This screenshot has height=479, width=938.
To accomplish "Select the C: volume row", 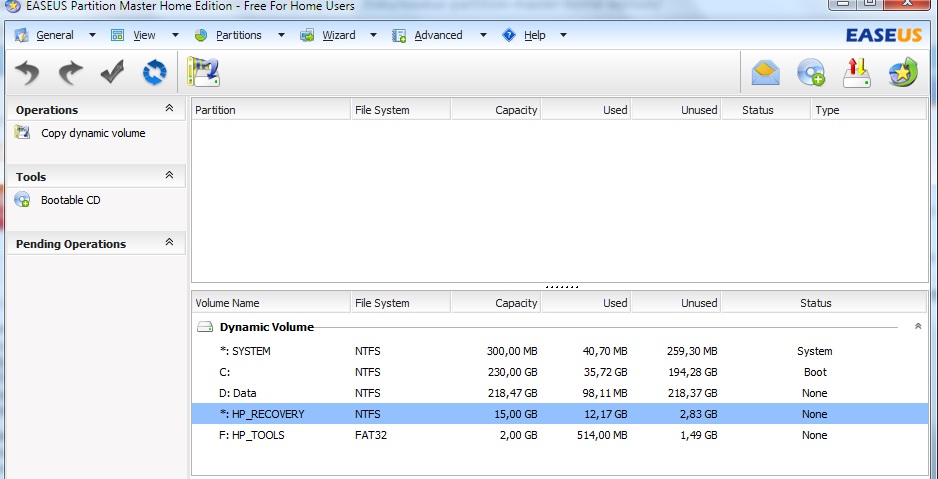I will click(560, 372).
